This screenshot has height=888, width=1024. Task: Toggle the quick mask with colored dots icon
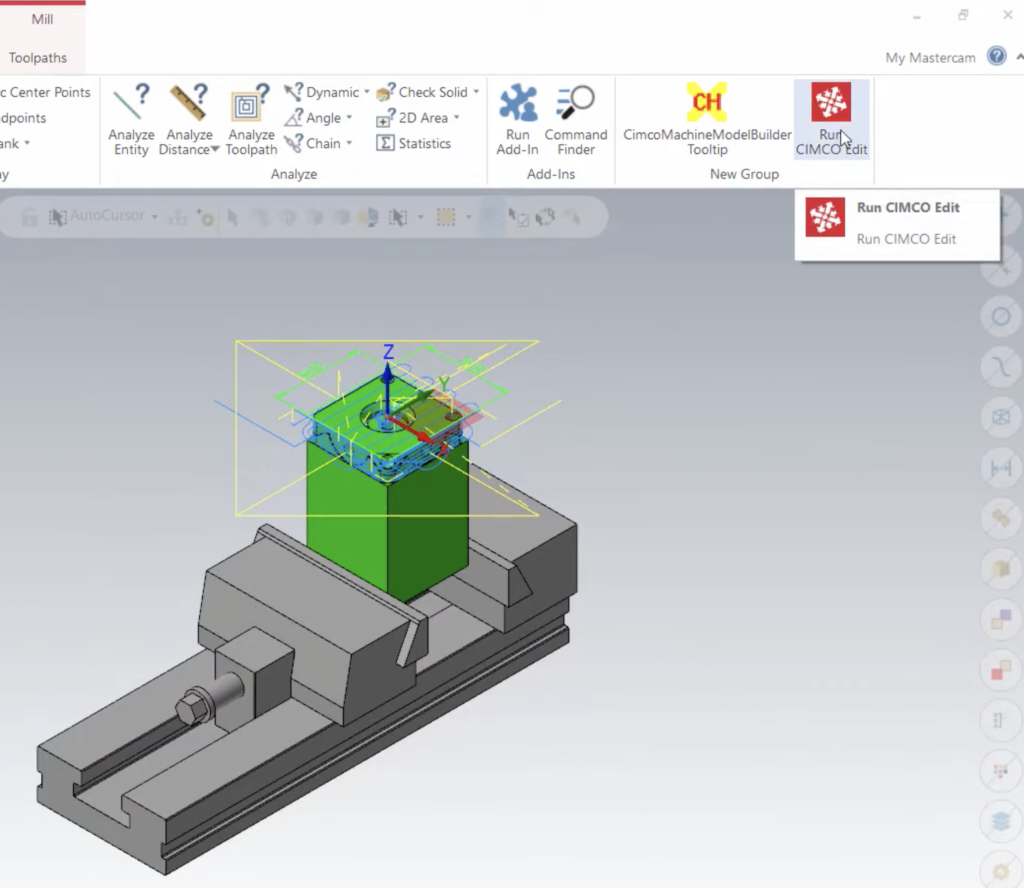click(x=1000, y=770)
